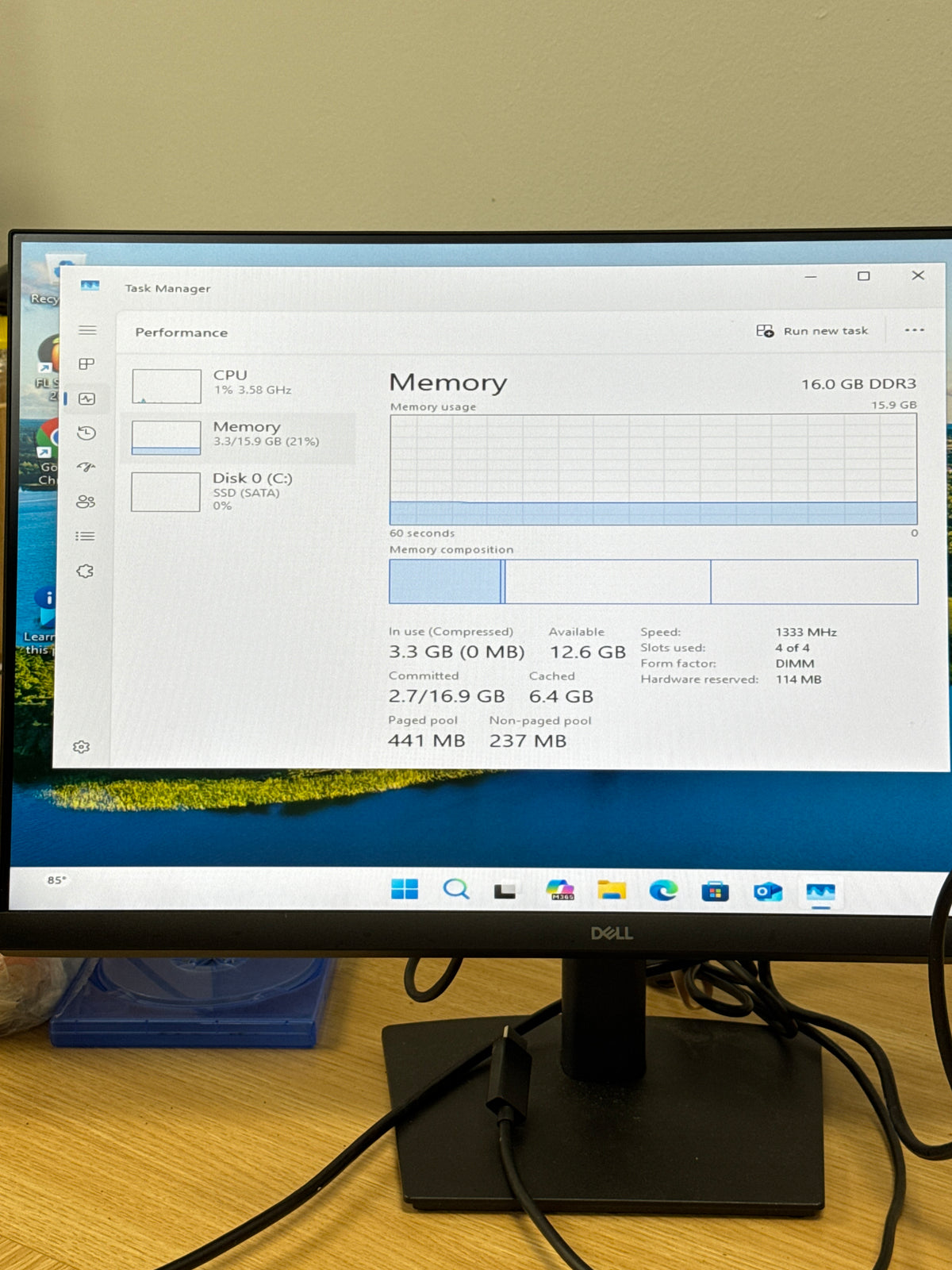Select the Disk 0 (C:) performance item
This screenshot has width=952, height=1270.
238,491
